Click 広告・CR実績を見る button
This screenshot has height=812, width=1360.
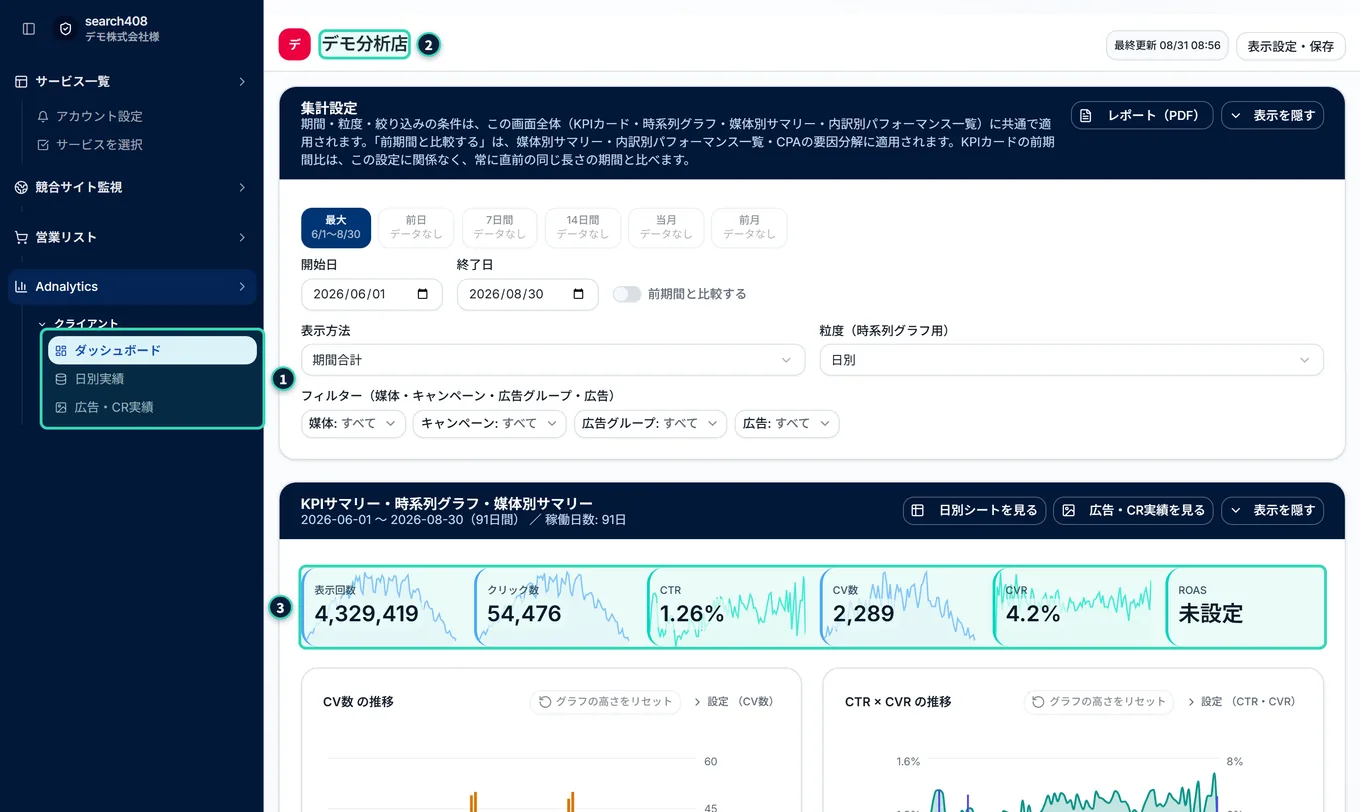pyautogui.click(x=1133, y=510)
